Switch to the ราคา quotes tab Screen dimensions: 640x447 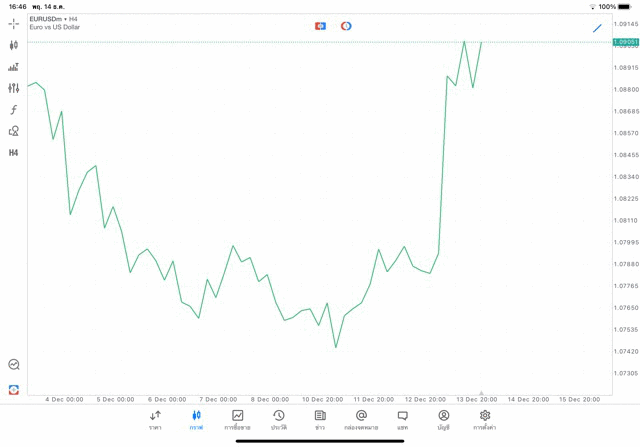[155, 420]
